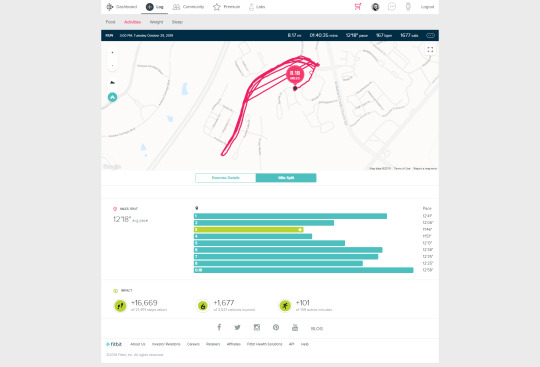Viewport: 540px width, 367px height.
Task: Click the mile 8 split bar
Action: click(x=278, y=263)
